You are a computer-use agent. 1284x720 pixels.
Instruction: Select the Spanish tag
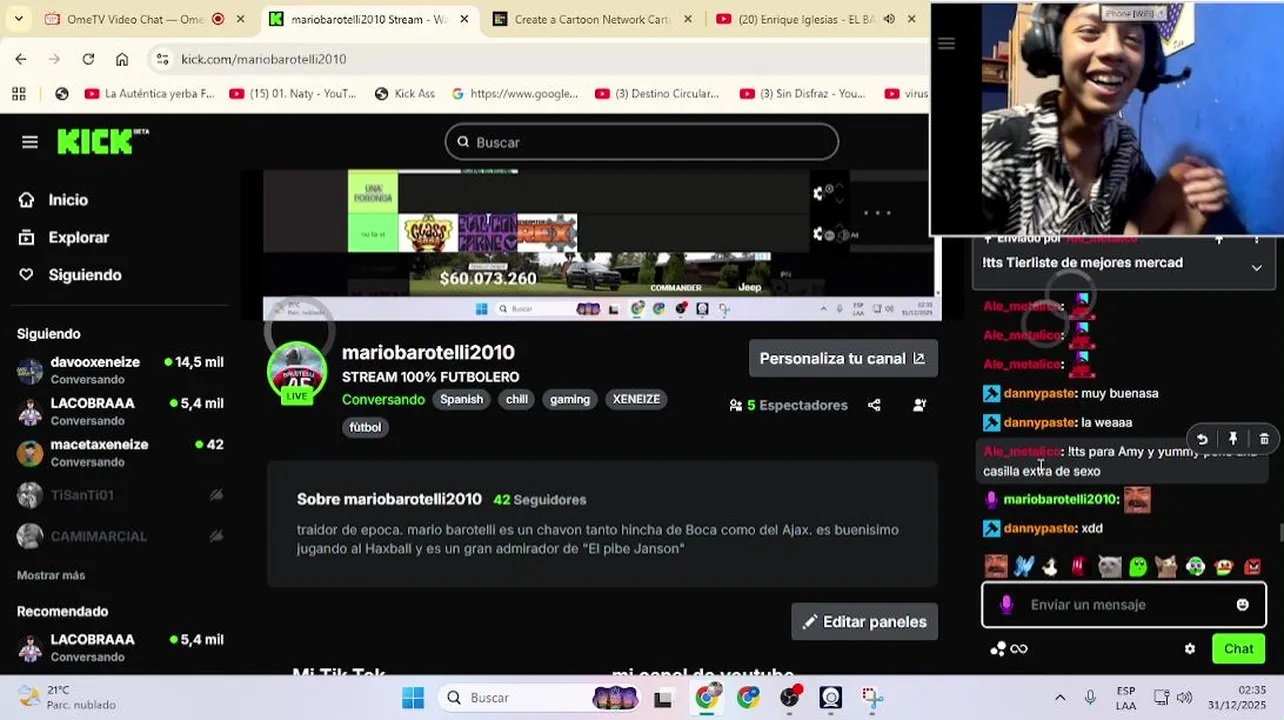click(x=461, y=399)
